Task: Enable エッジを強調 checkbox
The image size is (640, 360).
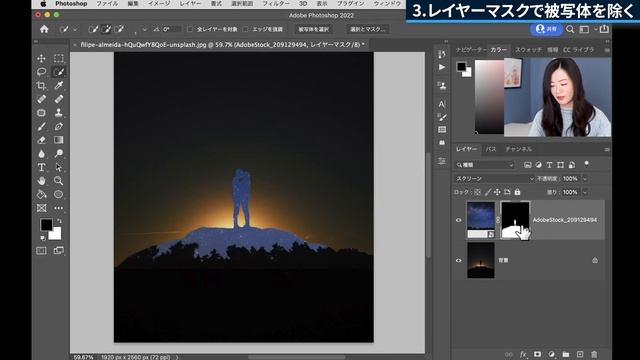Action: pos(245,29)
